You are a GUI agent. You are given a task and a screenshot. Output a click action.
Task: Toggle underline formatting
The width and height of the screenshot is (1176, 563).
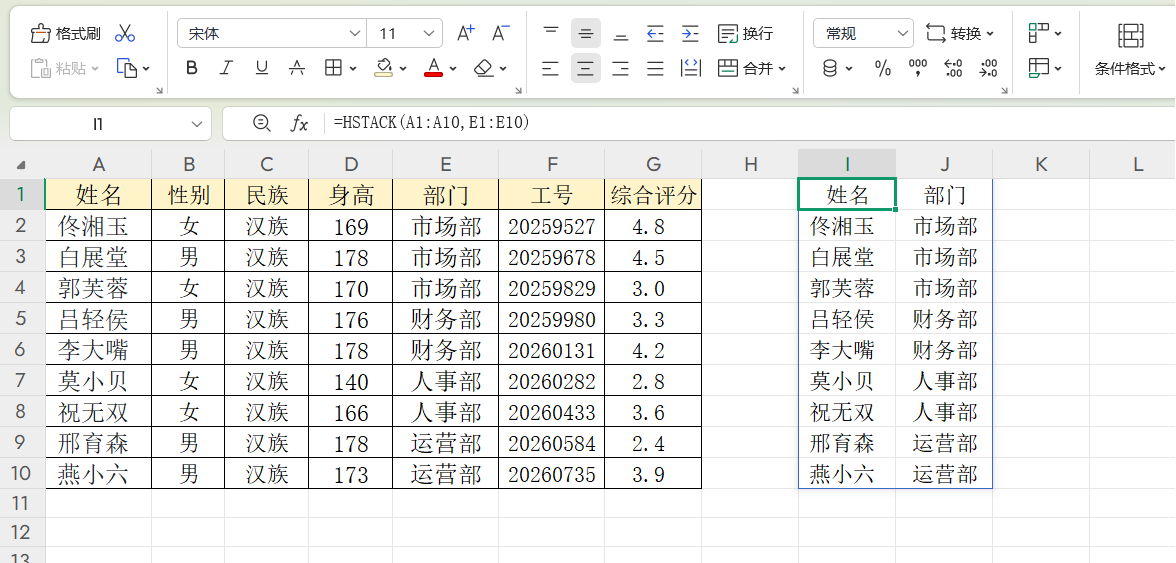(x=261, y=68)
